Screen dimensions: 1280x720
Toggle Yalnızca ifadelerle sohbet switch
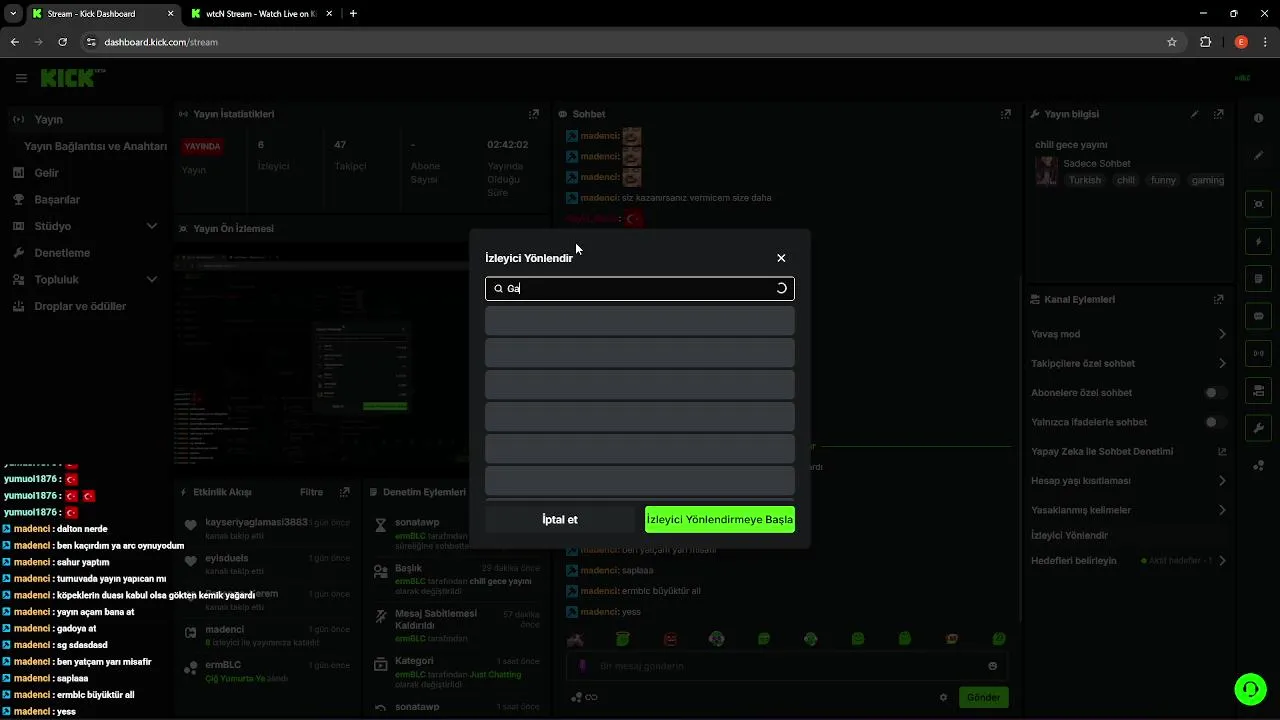click(x=1214, y=422)
